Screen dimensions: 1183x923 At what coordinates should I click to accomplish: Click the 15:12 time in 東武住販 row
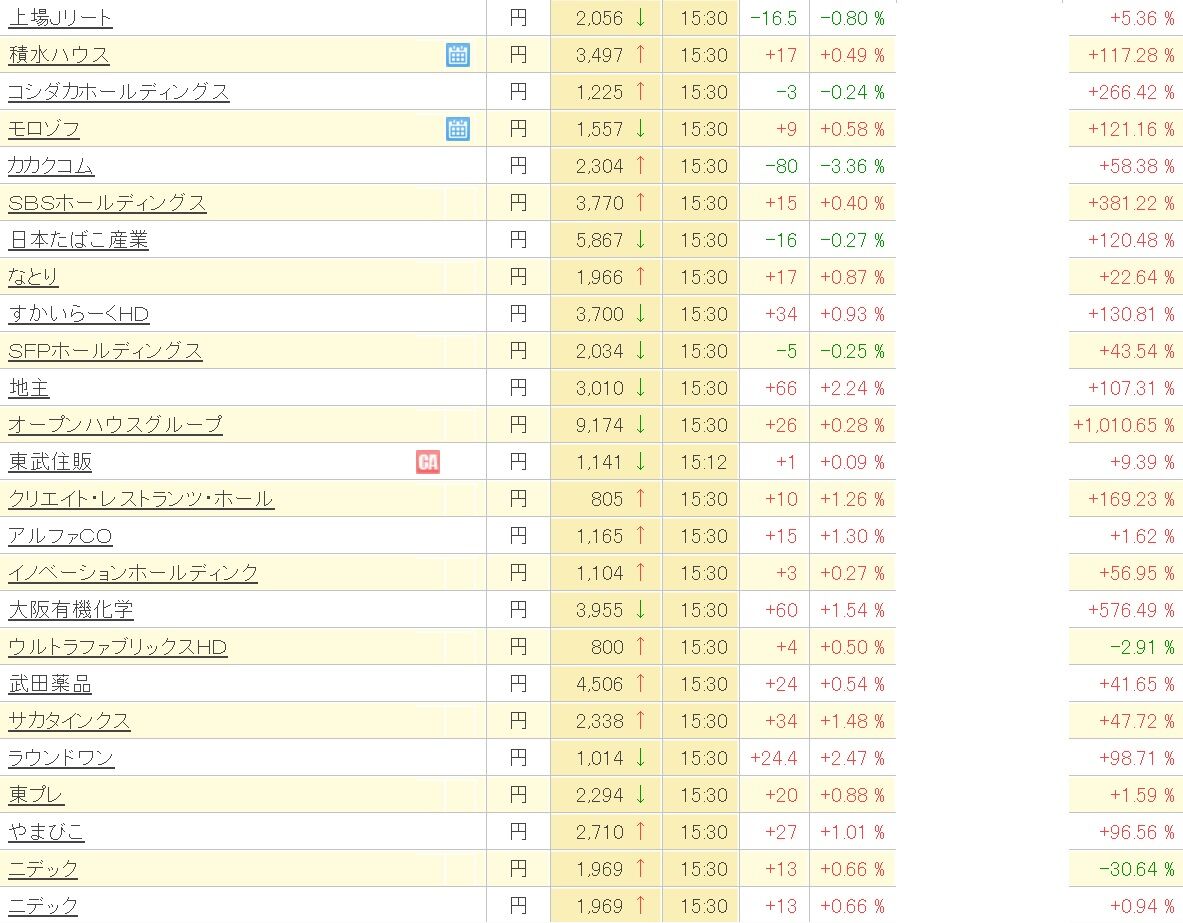[x=703, y=462]
